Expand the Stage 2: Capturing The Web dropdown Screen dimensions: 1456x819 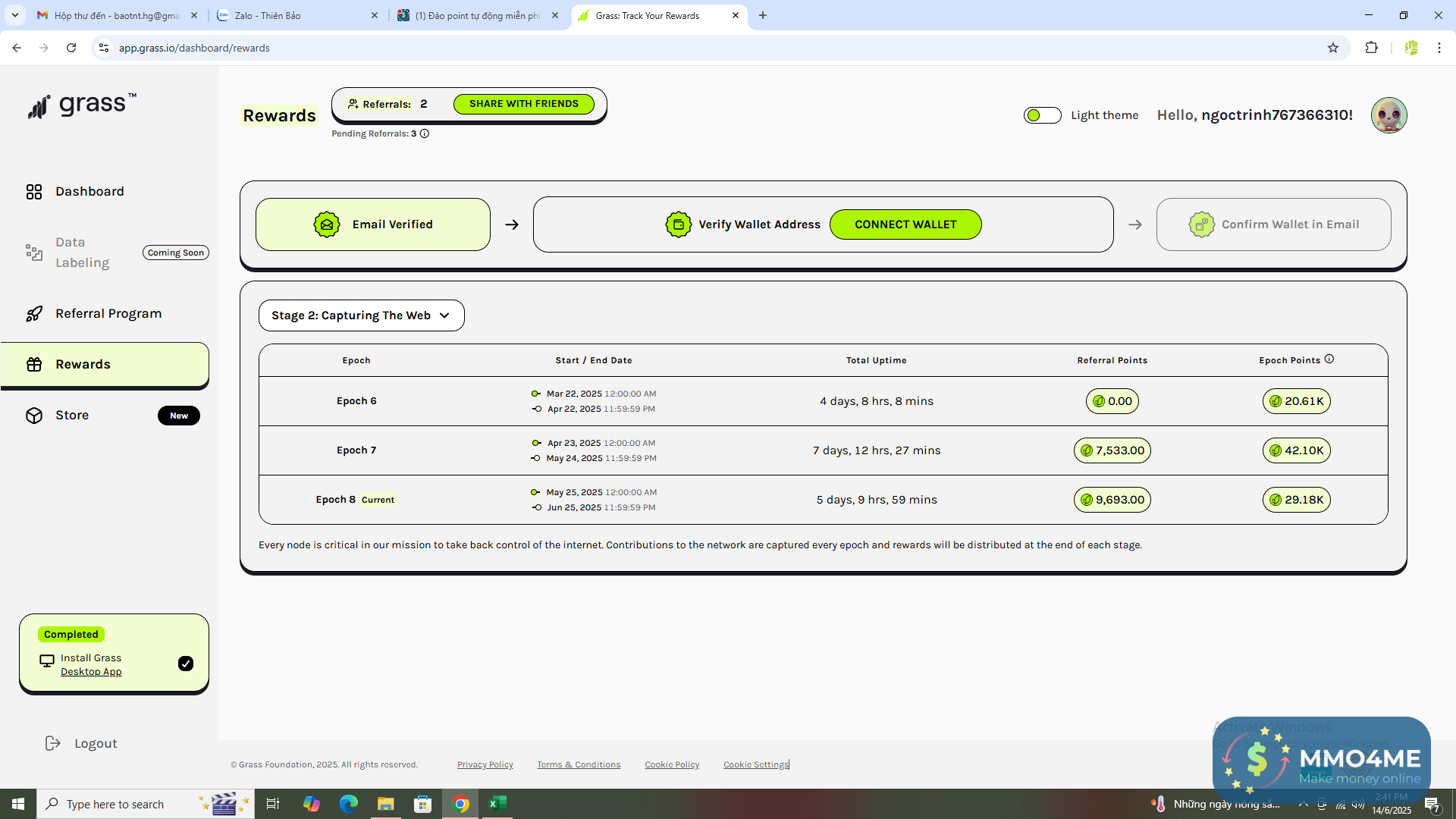[361, 315]
